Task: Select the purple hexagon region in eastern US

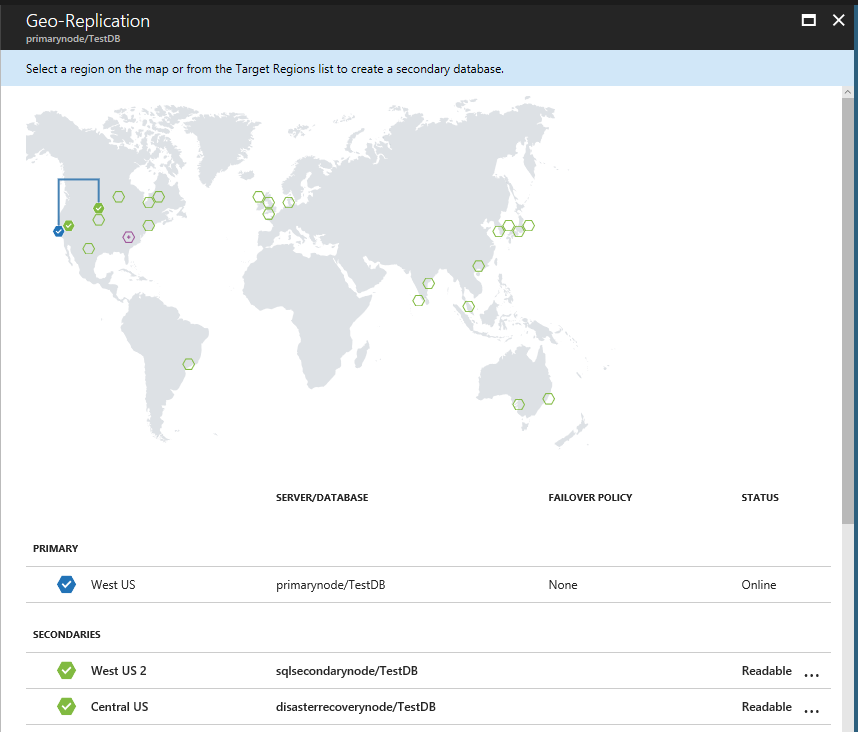Action: pyautogui.click(x=129, y=237)
